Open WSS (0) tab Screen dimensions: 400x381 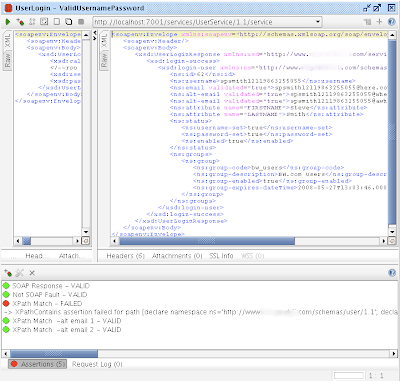pos(252,256)
